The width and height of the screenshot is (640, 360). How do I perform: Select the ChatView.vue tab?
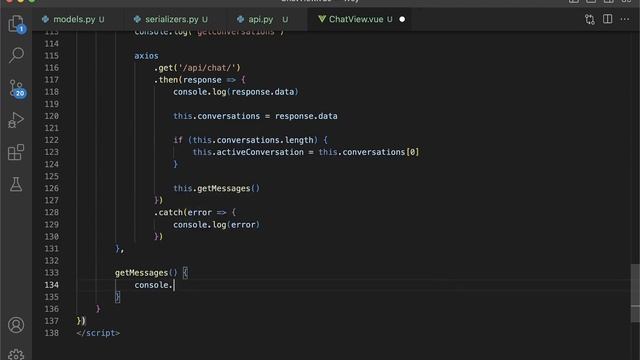click(356, 19)
